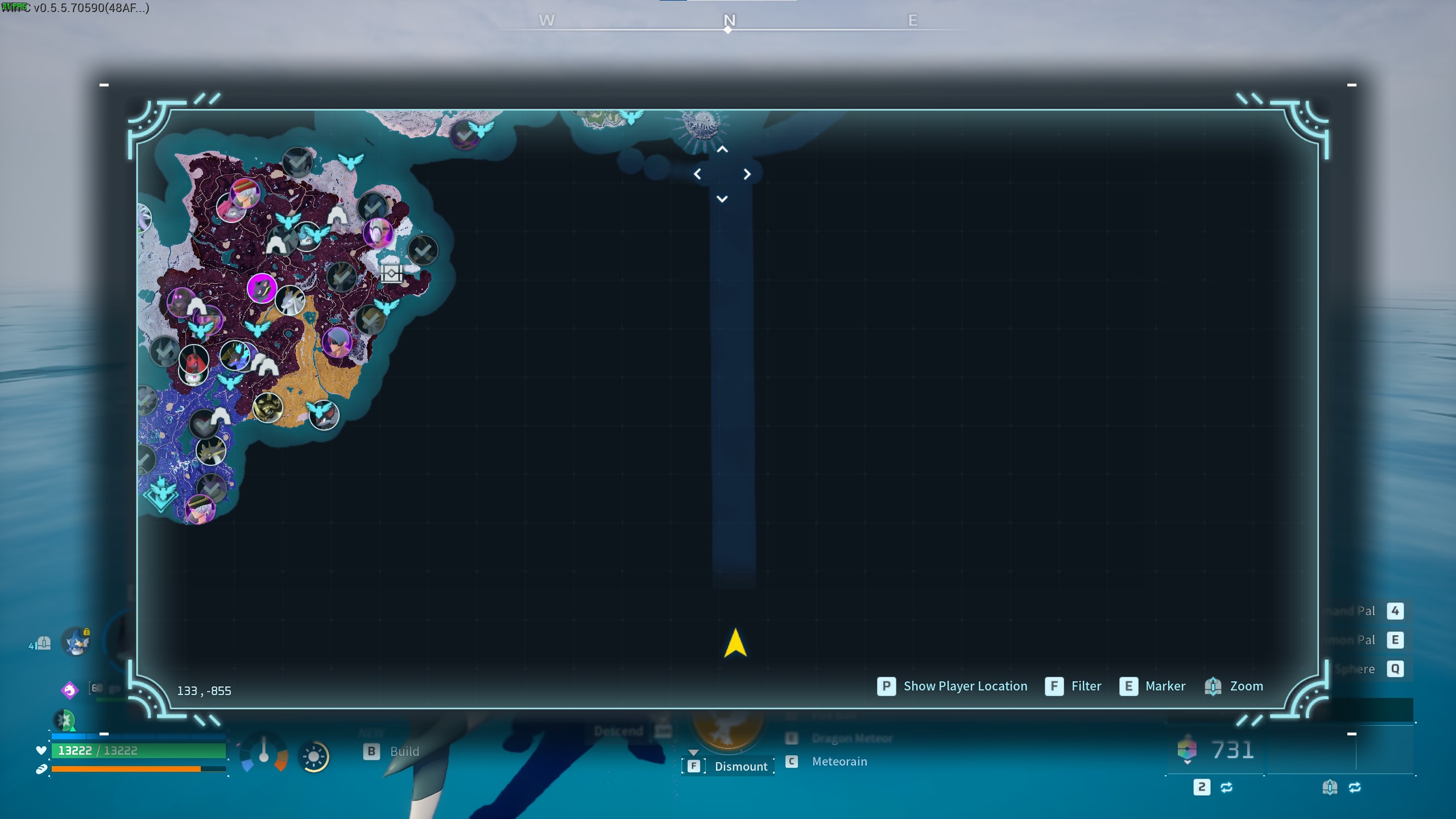
Task: Click the sunglasses NPC map marker
Action: tap(210, 320)
